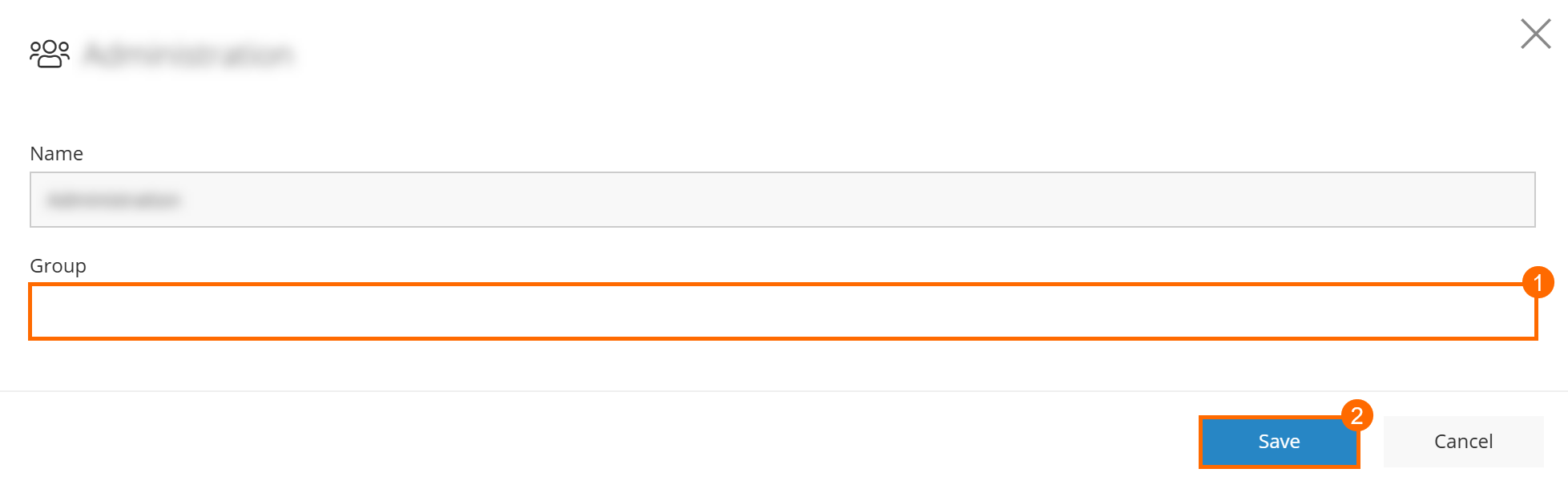Open the Group selection box
The image size is (1568, 489).
[782, 312]
